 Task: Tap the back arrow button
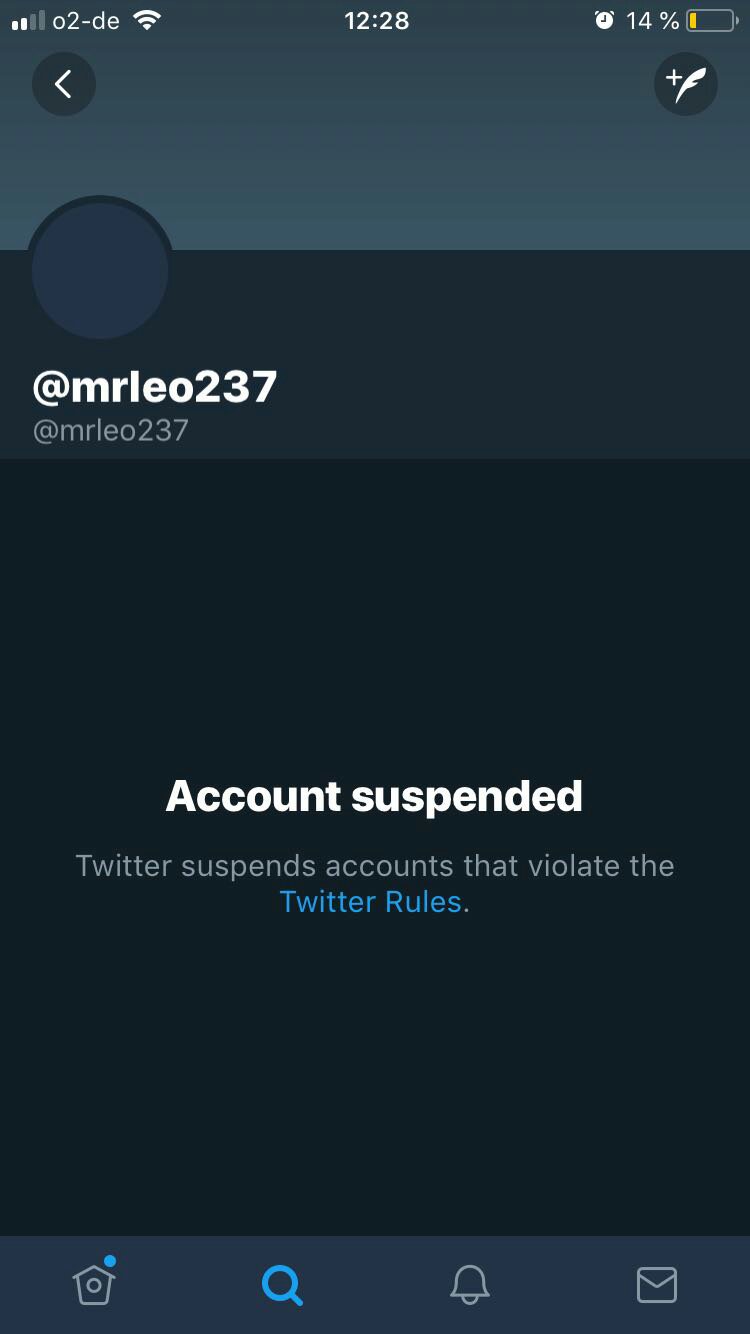click(x=63, y=84)
